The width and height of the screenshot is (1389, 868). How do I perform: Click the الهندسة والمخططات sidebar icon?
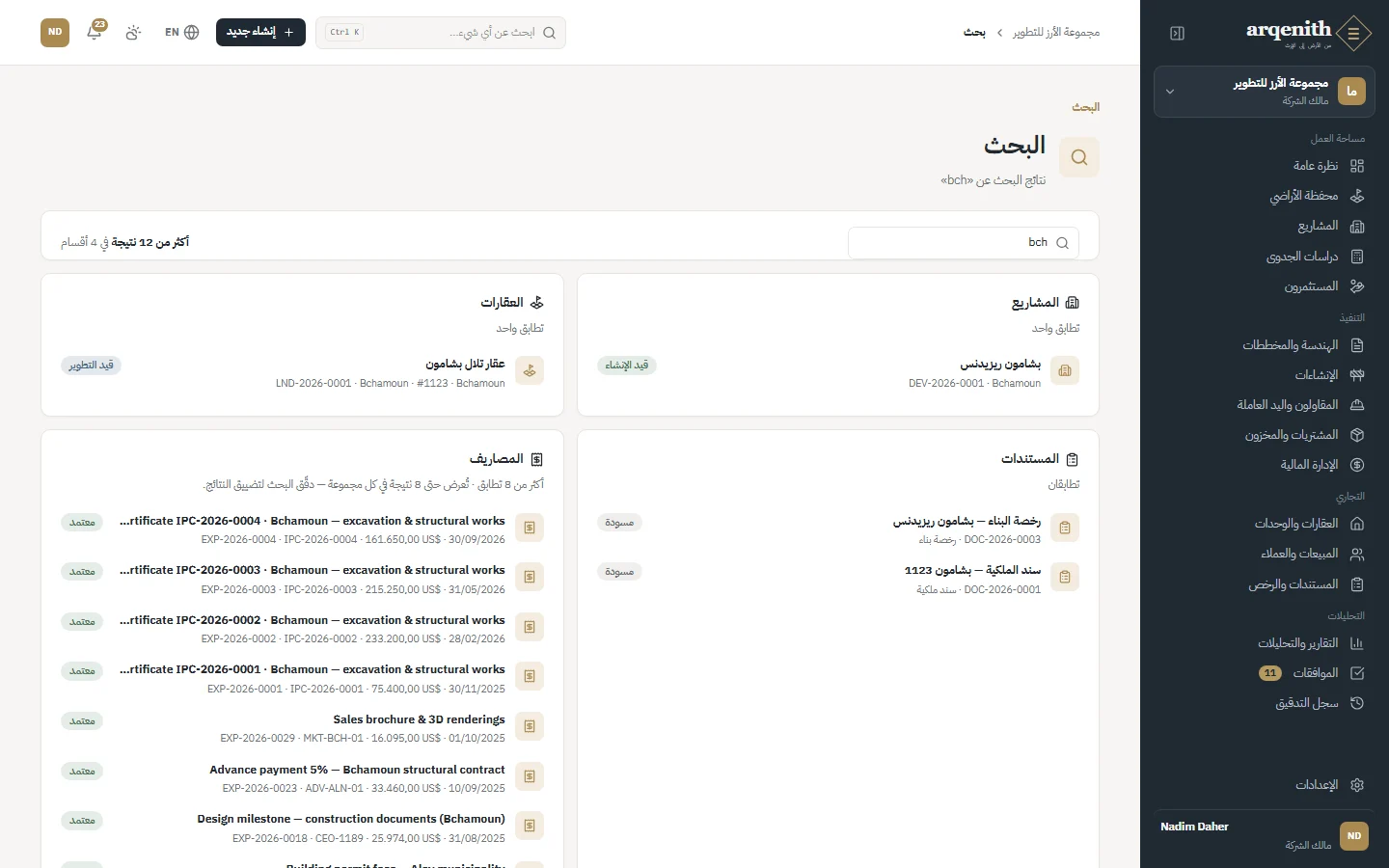pos(1357,345)
